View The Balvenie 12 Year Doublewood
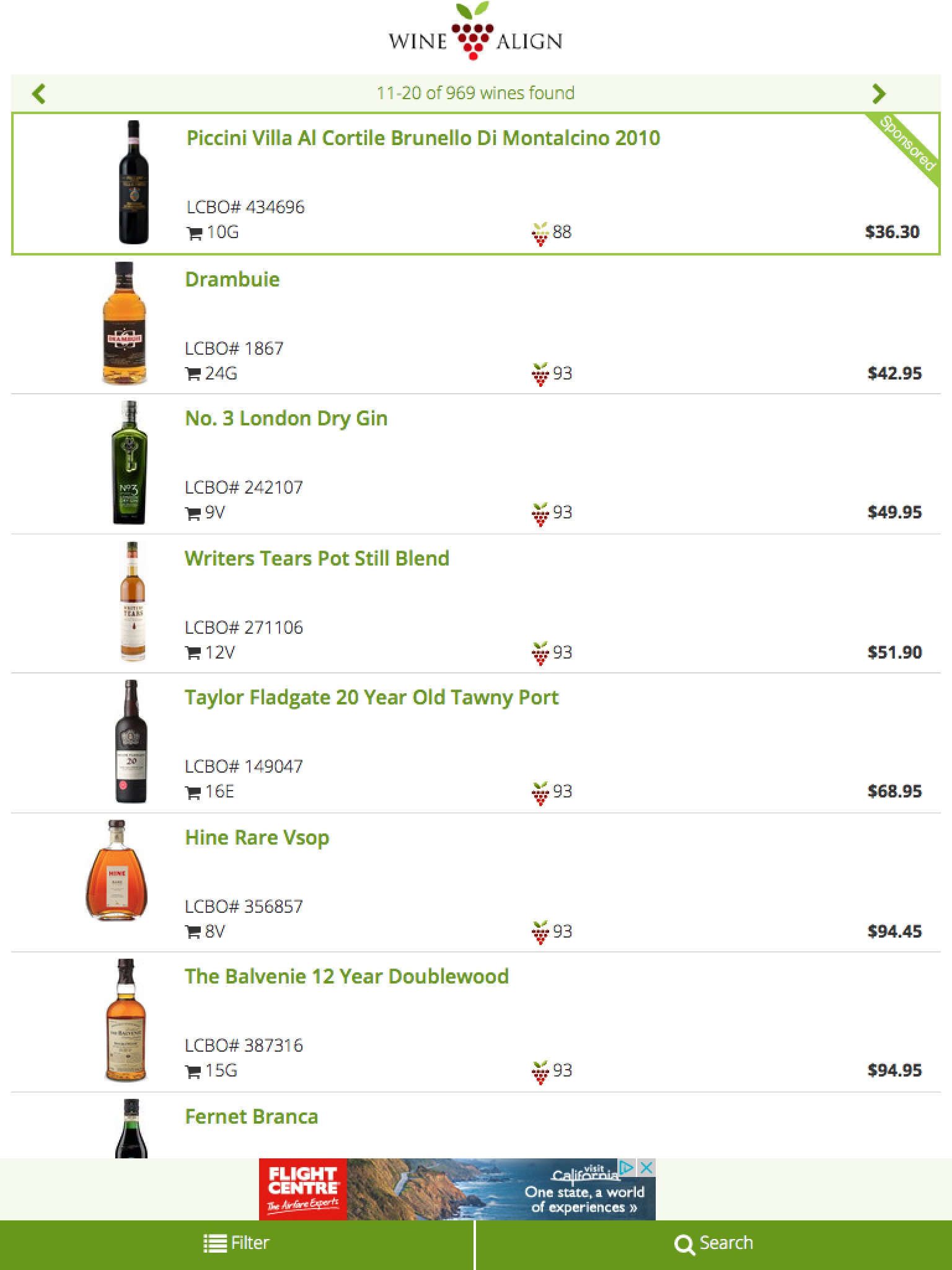 click(x=346, y=977)
